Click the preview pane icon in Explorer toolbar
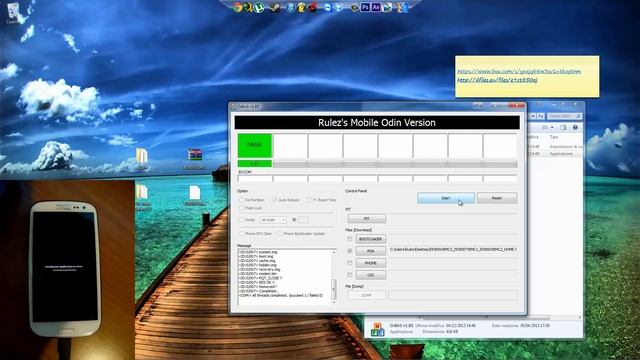Image resolution: width=640 pixels, height=360 pixels. point(563,127)
